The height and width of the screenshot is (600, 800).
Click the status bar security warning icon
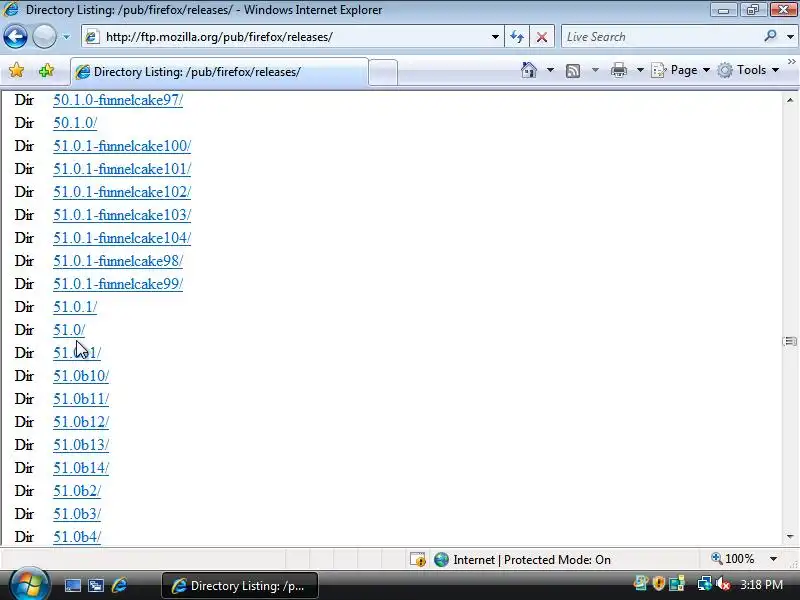[418, 560]
